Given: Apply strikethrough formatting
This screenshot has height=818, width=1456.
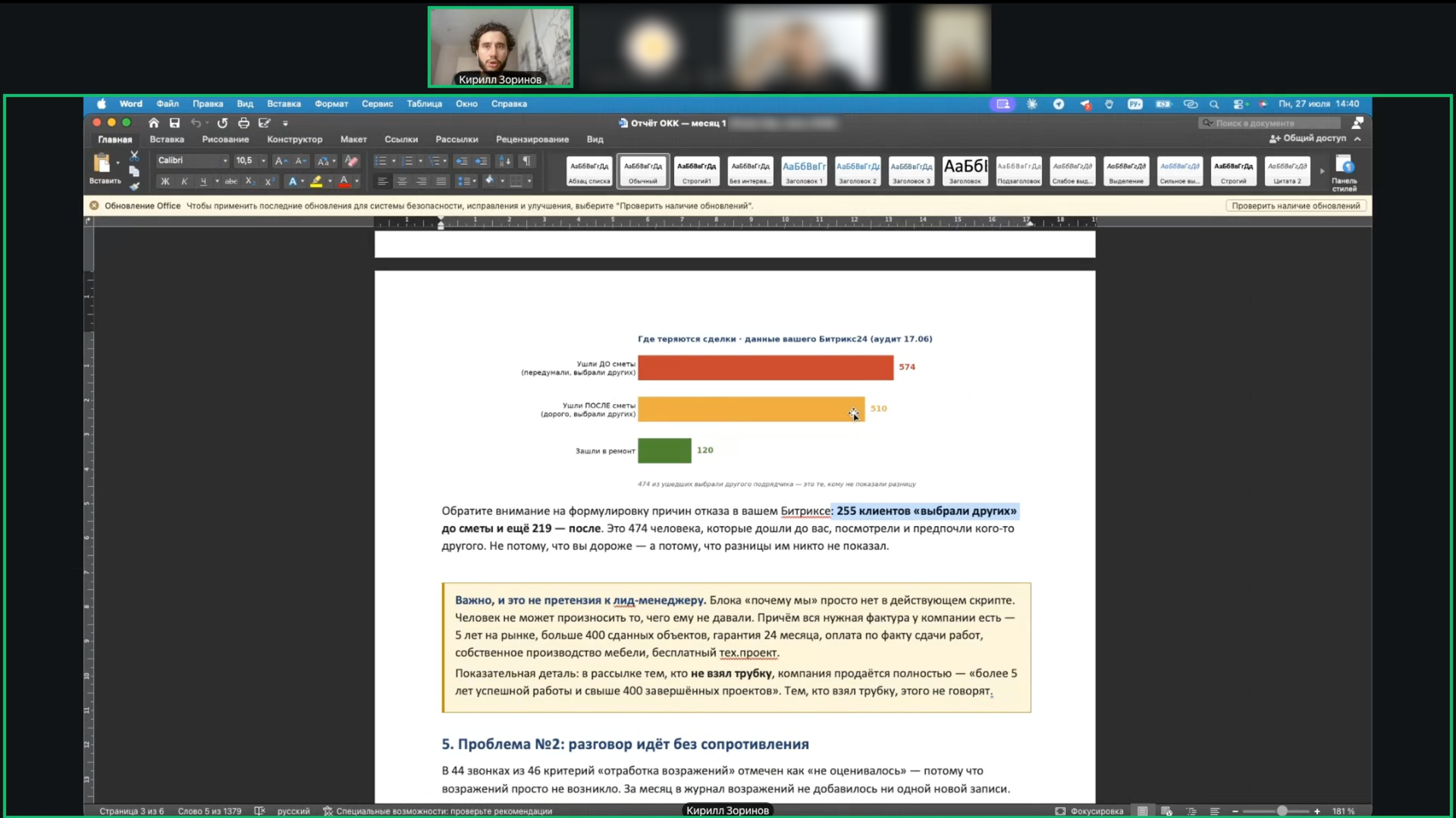Looking at the screenshot, I should (x=231, y=181).
